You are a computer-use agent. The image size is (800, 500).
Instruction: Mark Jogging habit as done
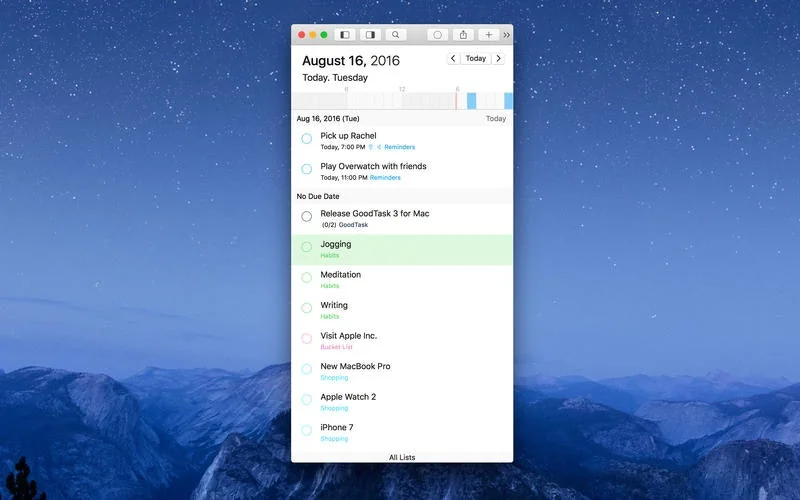pyautogui.click(x=306, y=247)
